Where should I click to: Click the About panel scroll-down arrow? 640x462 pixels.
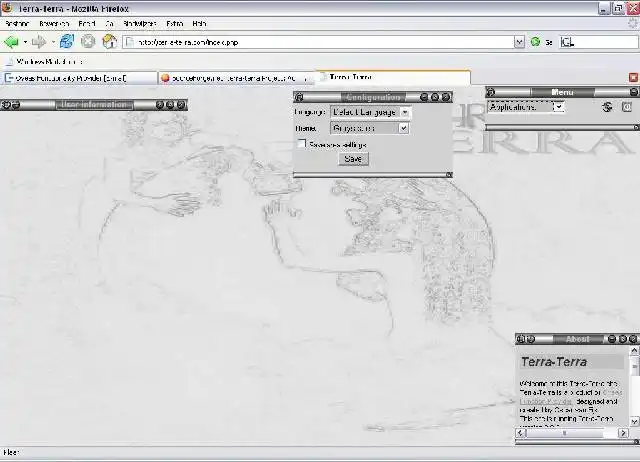pos(634,421)
